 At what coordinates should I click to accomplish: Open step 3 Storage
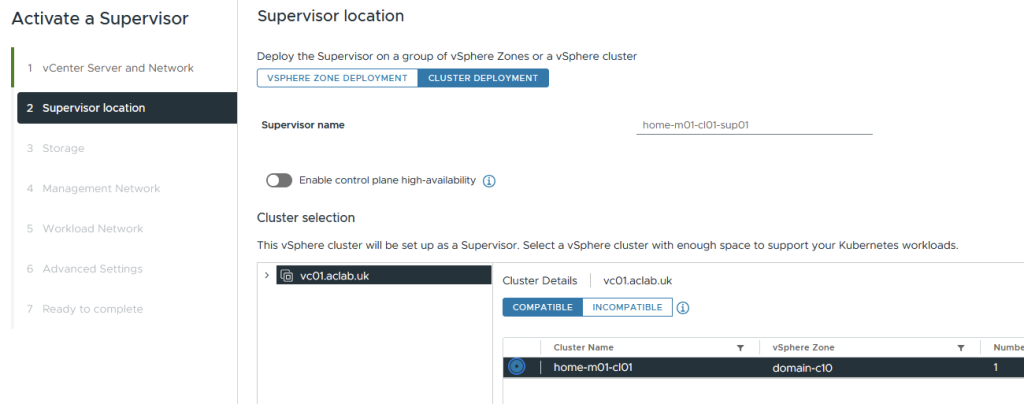tap(63, 148)
